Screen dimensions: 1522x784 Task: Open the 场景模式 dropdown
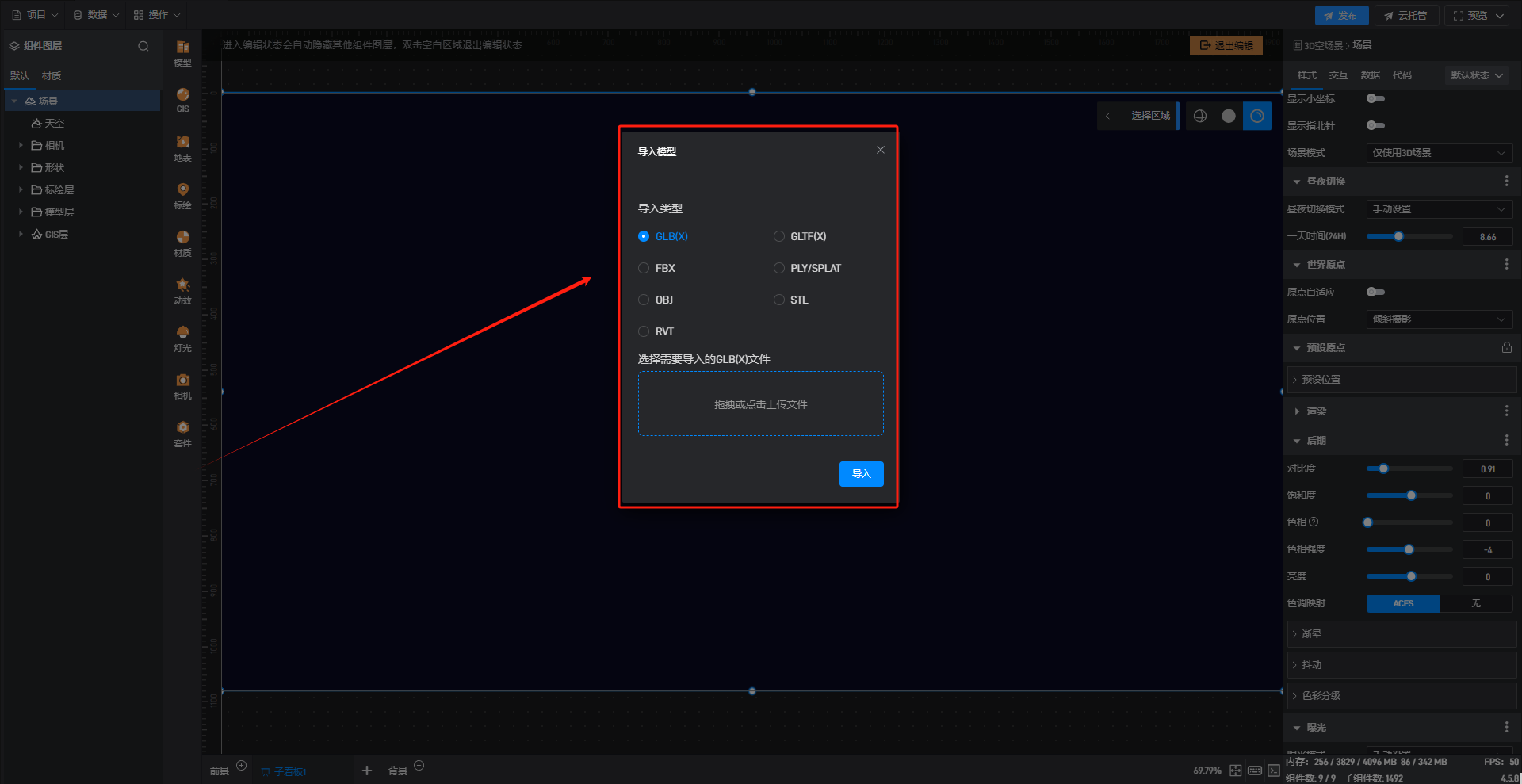point(1440,153)
